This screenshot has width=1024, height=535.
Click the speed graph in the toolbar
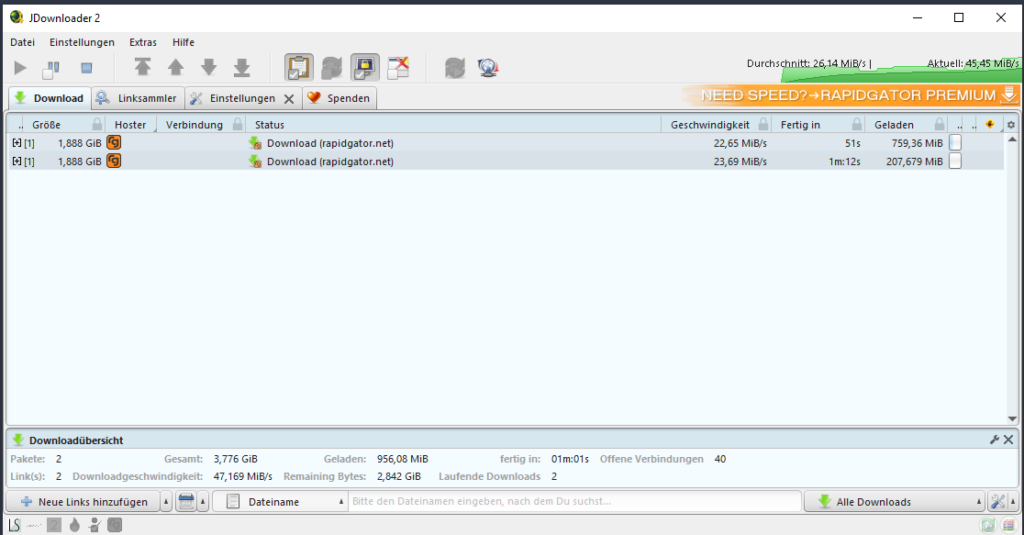pyautogui.click(x=900, y=70)
